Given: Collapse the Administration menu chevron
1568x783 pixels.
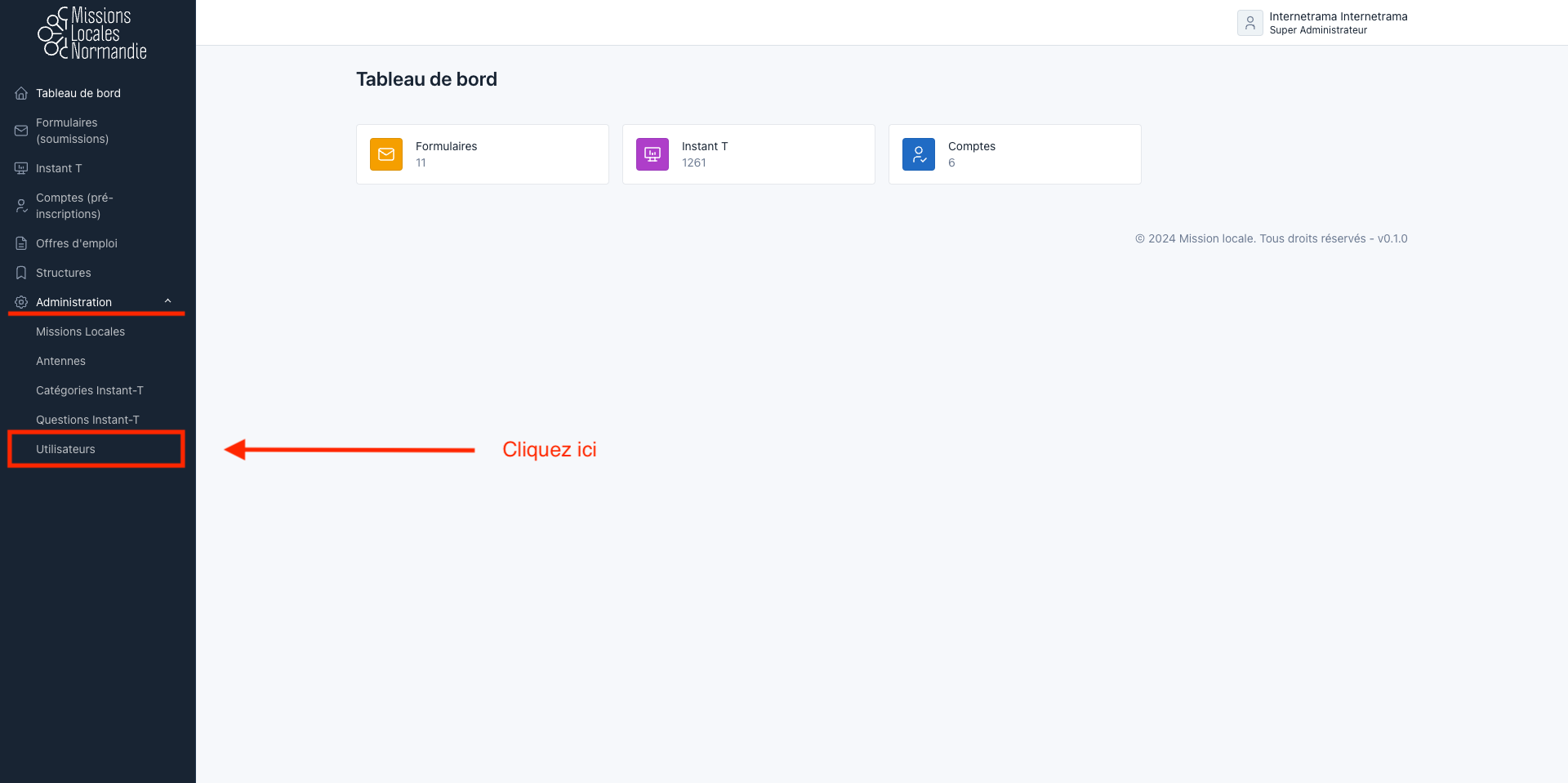Looking at the screenshot, I should point(168,301).
